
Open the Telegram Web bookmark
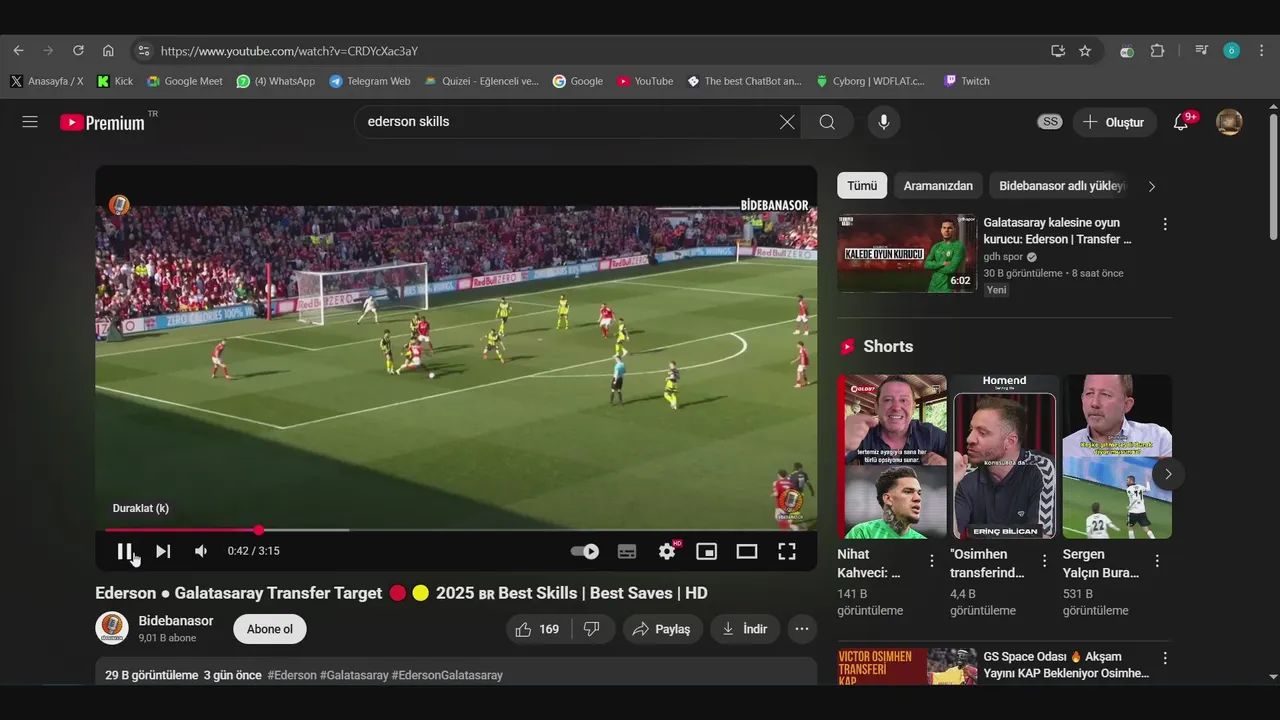[x=370, y=81]
